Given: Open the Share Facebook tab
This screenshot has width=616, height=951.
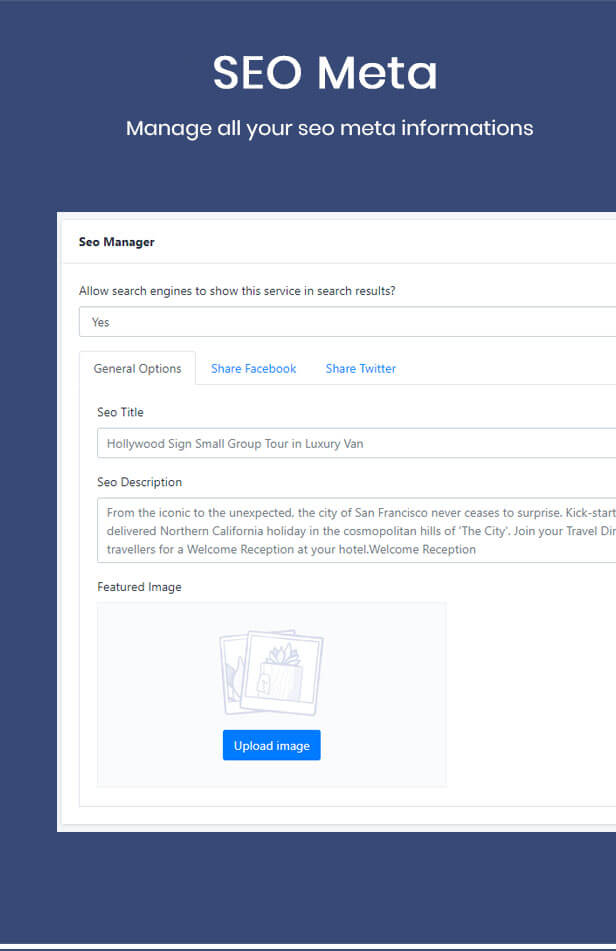Looking at the screenshot, I should [253, 369].
